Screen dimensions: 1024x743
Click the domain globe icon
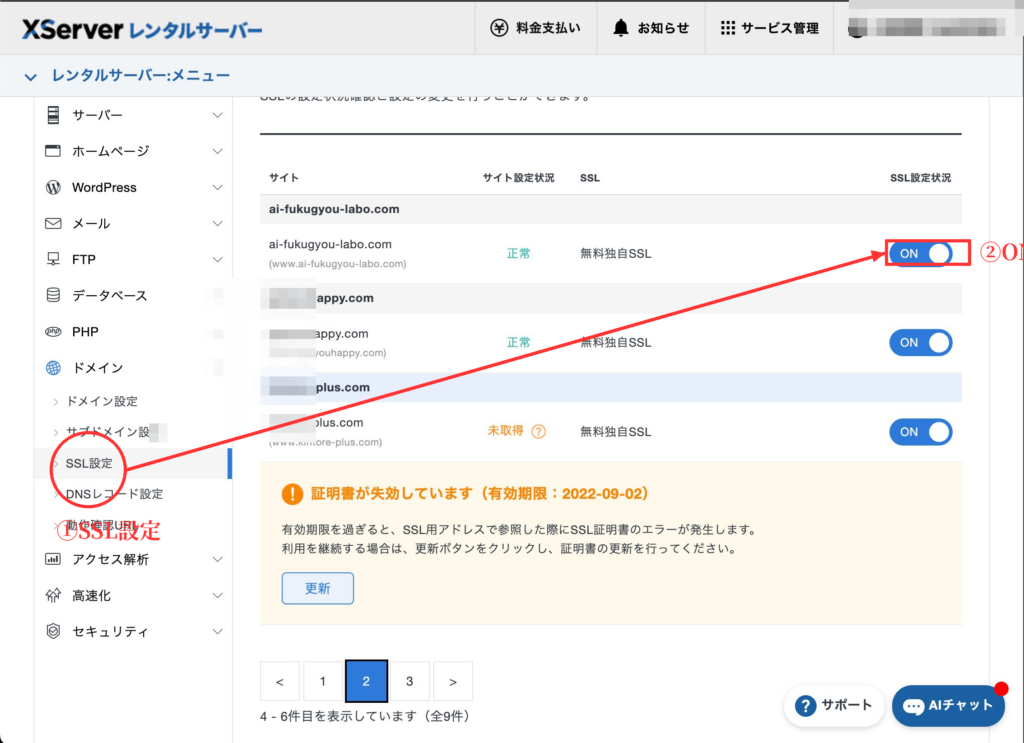click(x=53, y=368)
